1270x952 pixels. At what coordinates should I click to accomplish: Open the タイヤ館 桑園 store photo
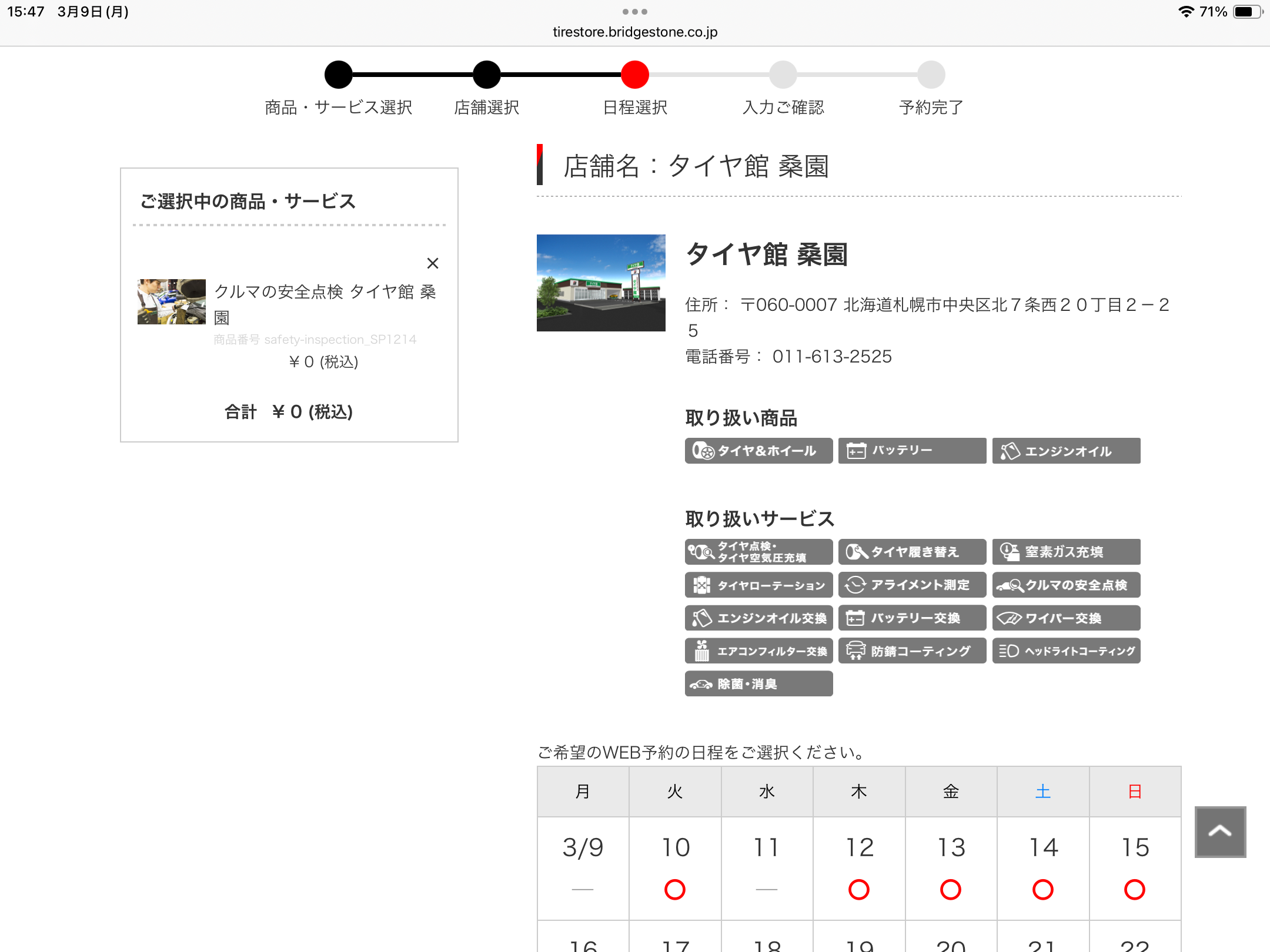(601, 283)
